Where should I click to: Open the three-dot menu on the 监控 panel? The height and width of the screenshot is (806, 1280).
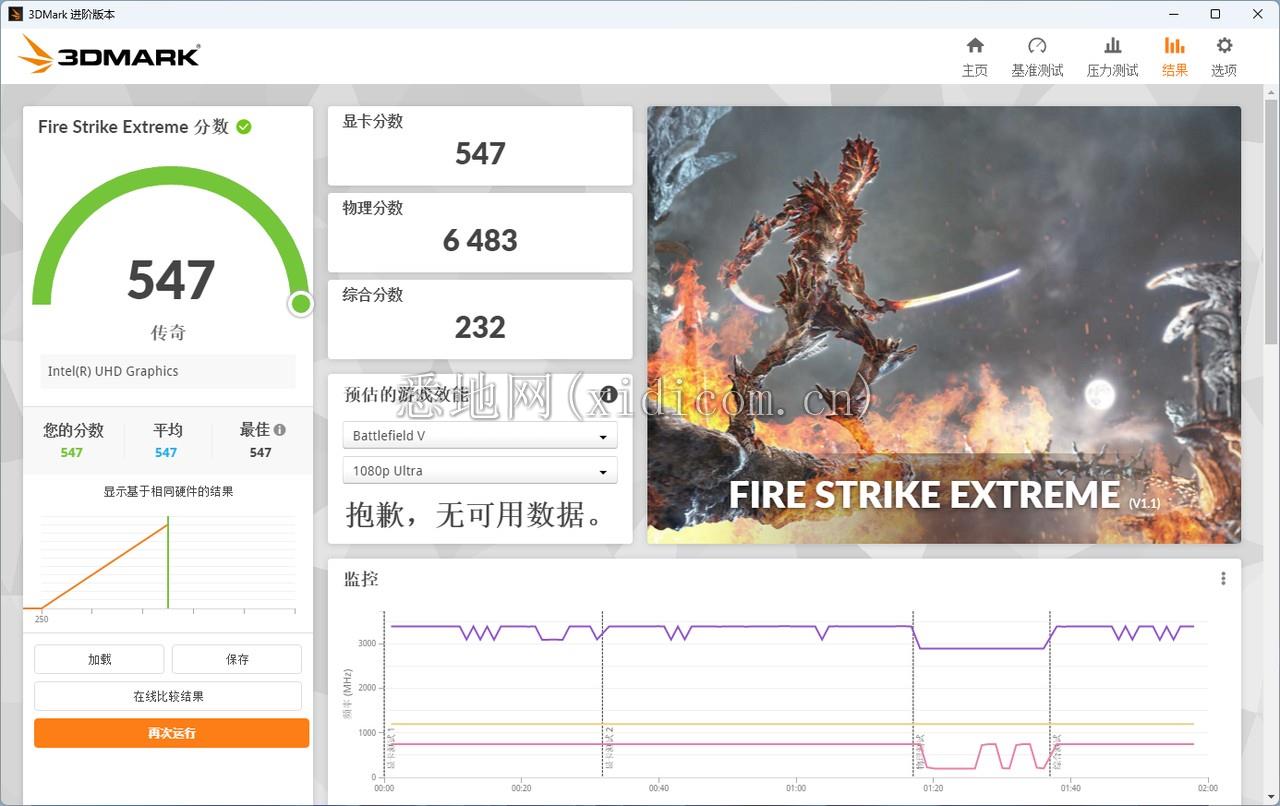(x=1222, y=578)
